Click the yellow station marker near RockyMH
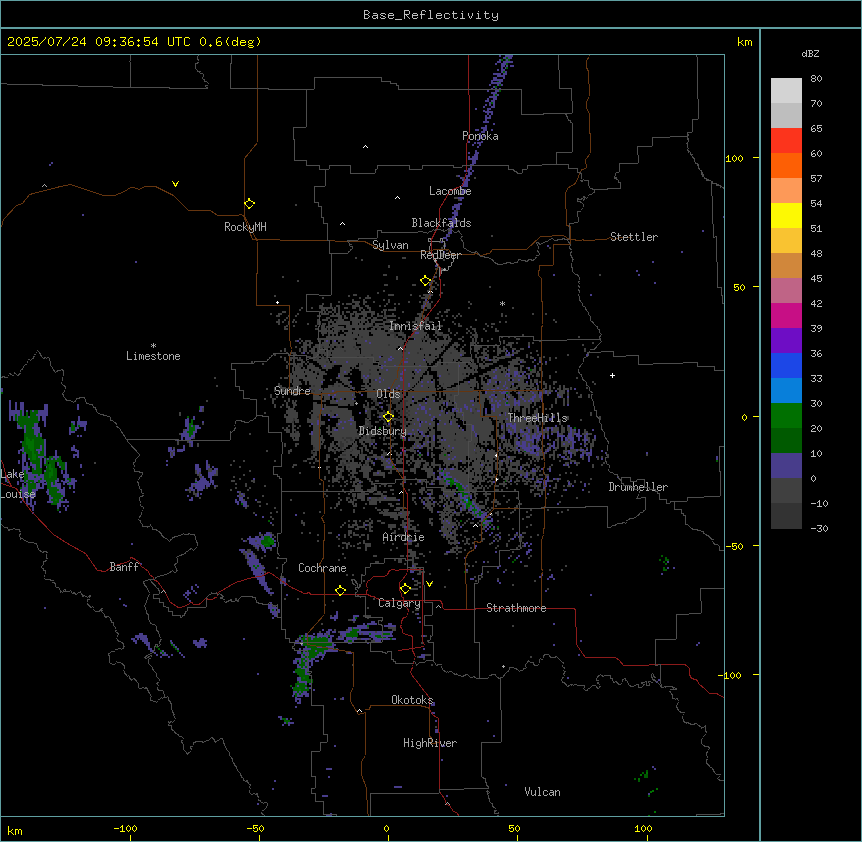 pyautogui.click(x=249, y=204)
